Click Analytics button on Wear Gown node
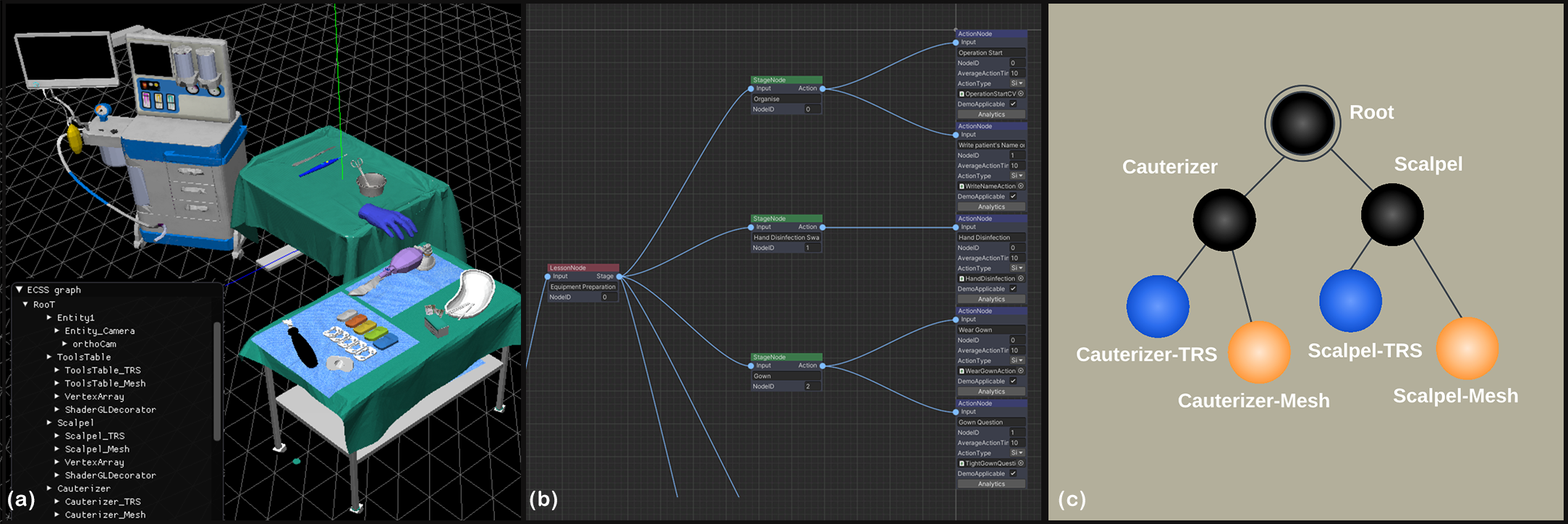The width and height of the screenshot is (1568, 524). (x=991, y=392)
